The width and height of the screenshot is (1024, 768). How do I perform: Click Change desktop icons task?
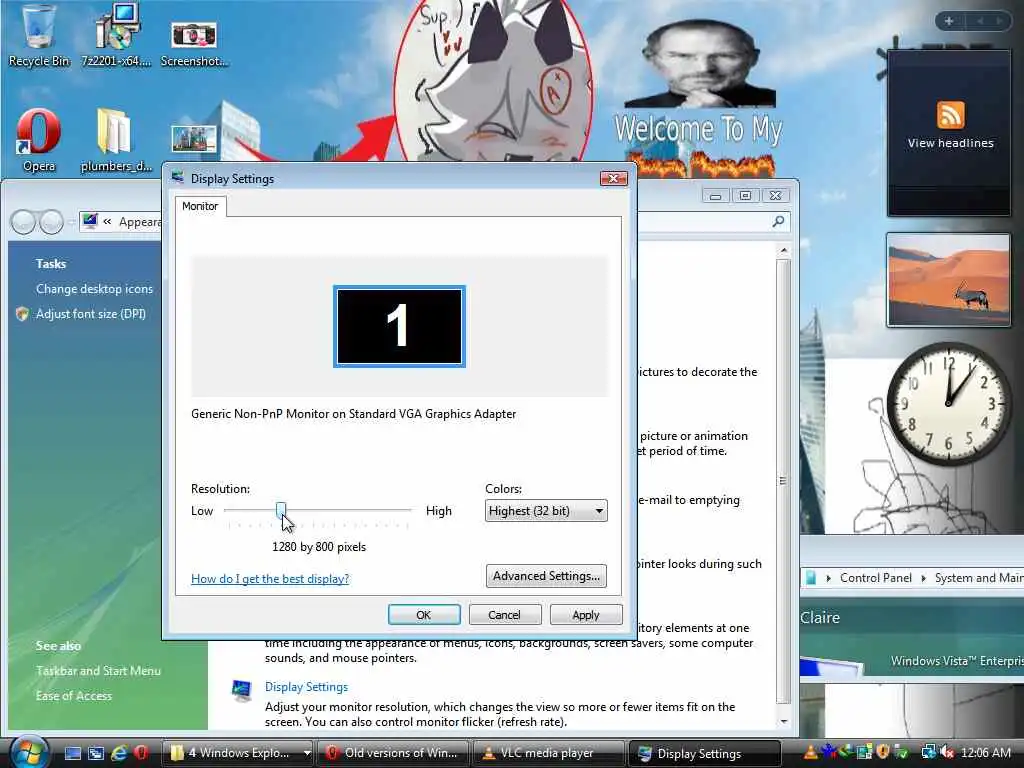pyautogui.click(x=95, y=289)
